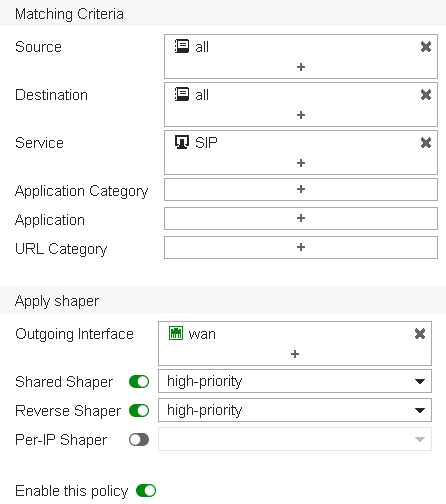Screen dimensions: 446x504
Task: Open the Shared Shaper high-priority dropdown
Action: 295,381
